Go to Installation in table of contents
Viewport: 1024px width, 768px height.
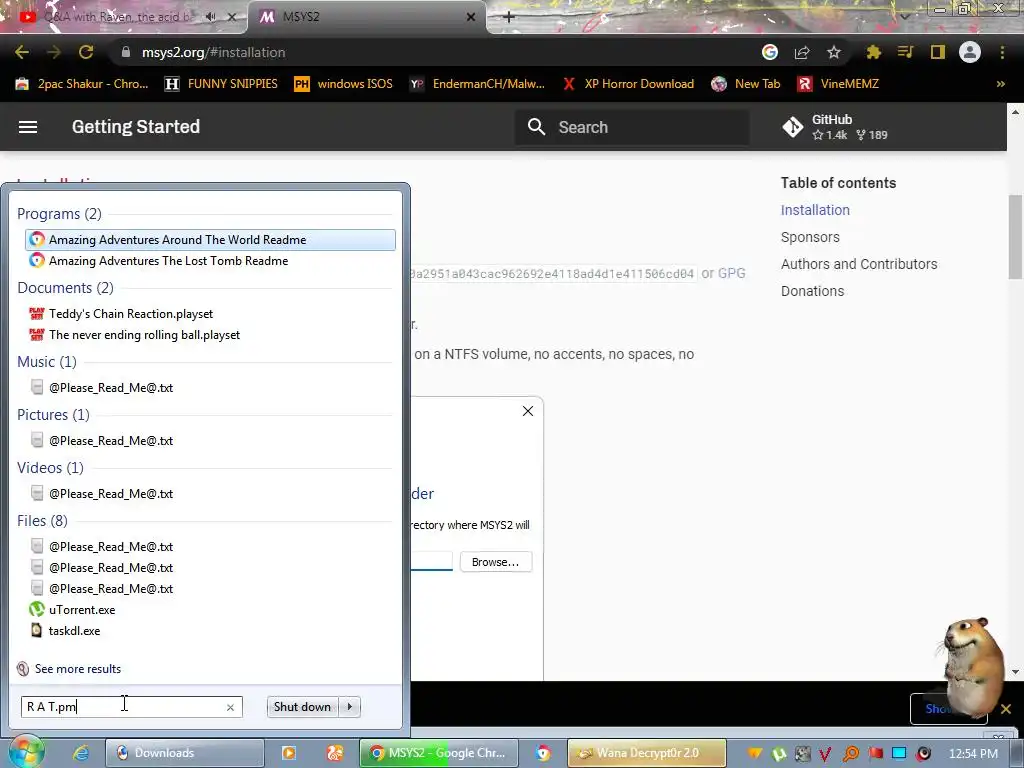(815, 210)
